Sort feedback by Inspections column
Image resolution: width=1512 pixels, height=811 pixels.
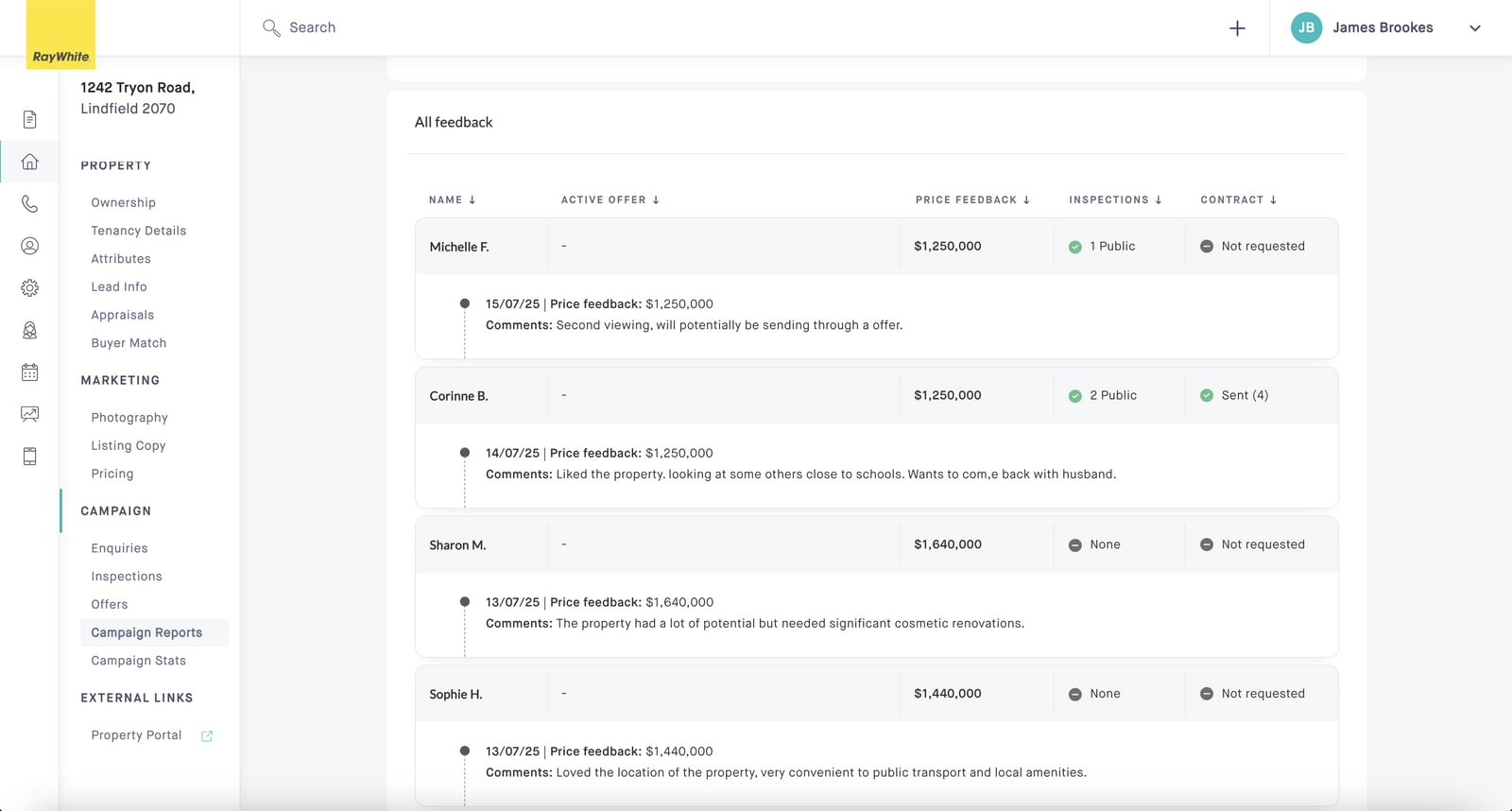(1114, 200)
